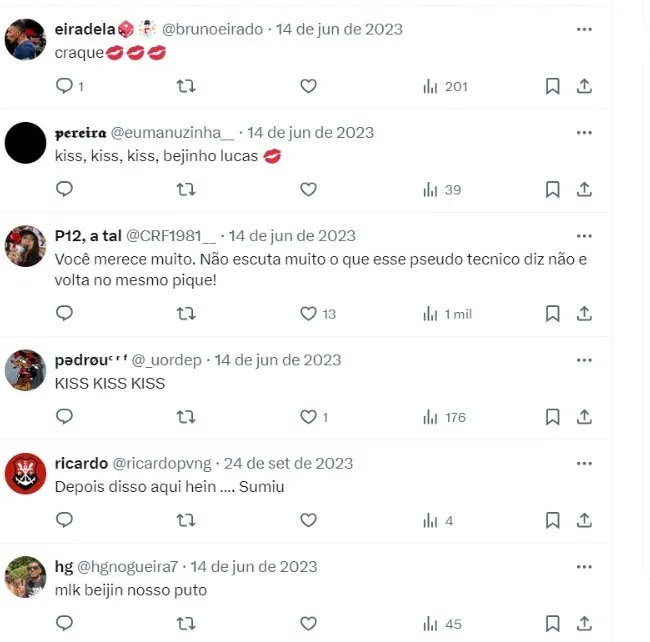Like ricardo's "Depois disso aqui hein" tweet
Screen dimensions: 650x642
[308, 520]
